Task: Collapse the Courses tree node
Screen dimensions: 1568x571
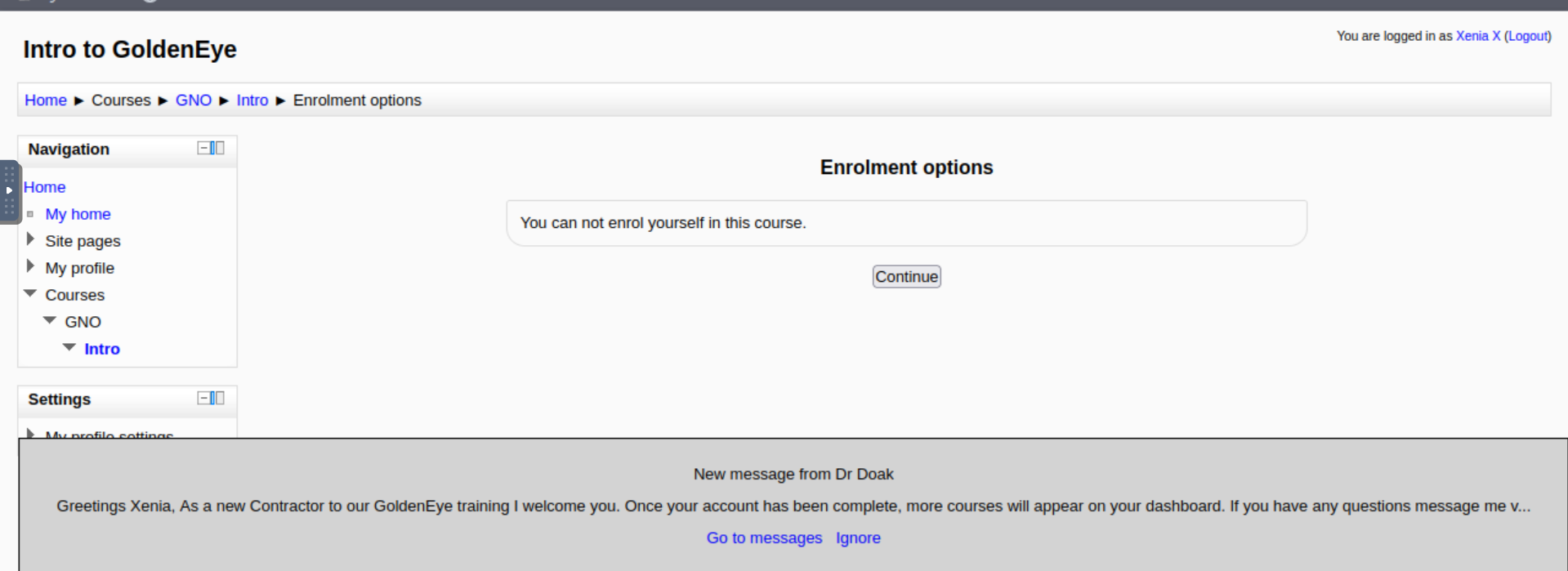Action: coord(30,293)
